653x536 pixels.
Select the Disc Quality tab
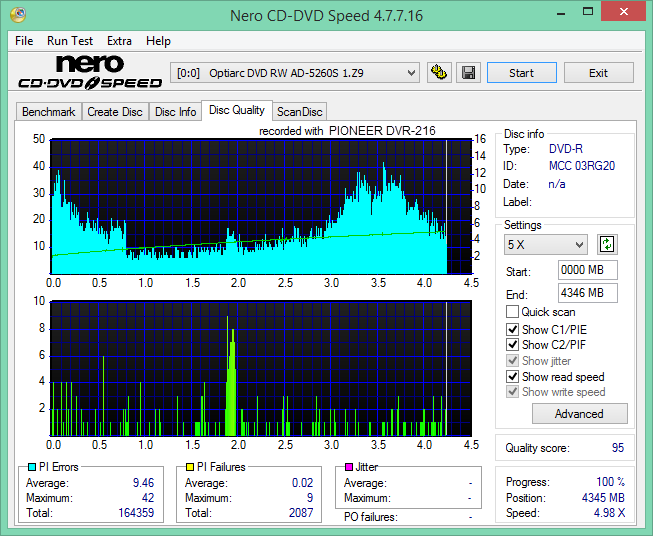tap(237, 110)
